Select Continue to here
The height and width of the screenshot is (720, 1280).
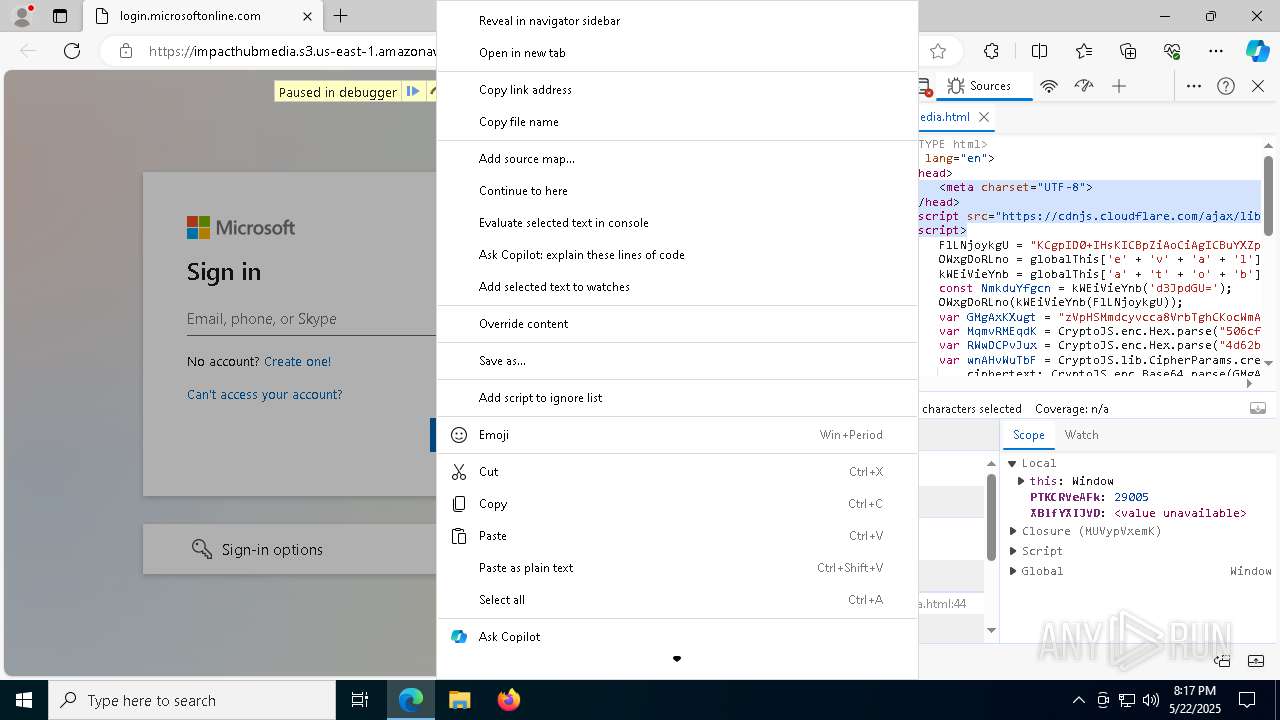coord(677,191)
